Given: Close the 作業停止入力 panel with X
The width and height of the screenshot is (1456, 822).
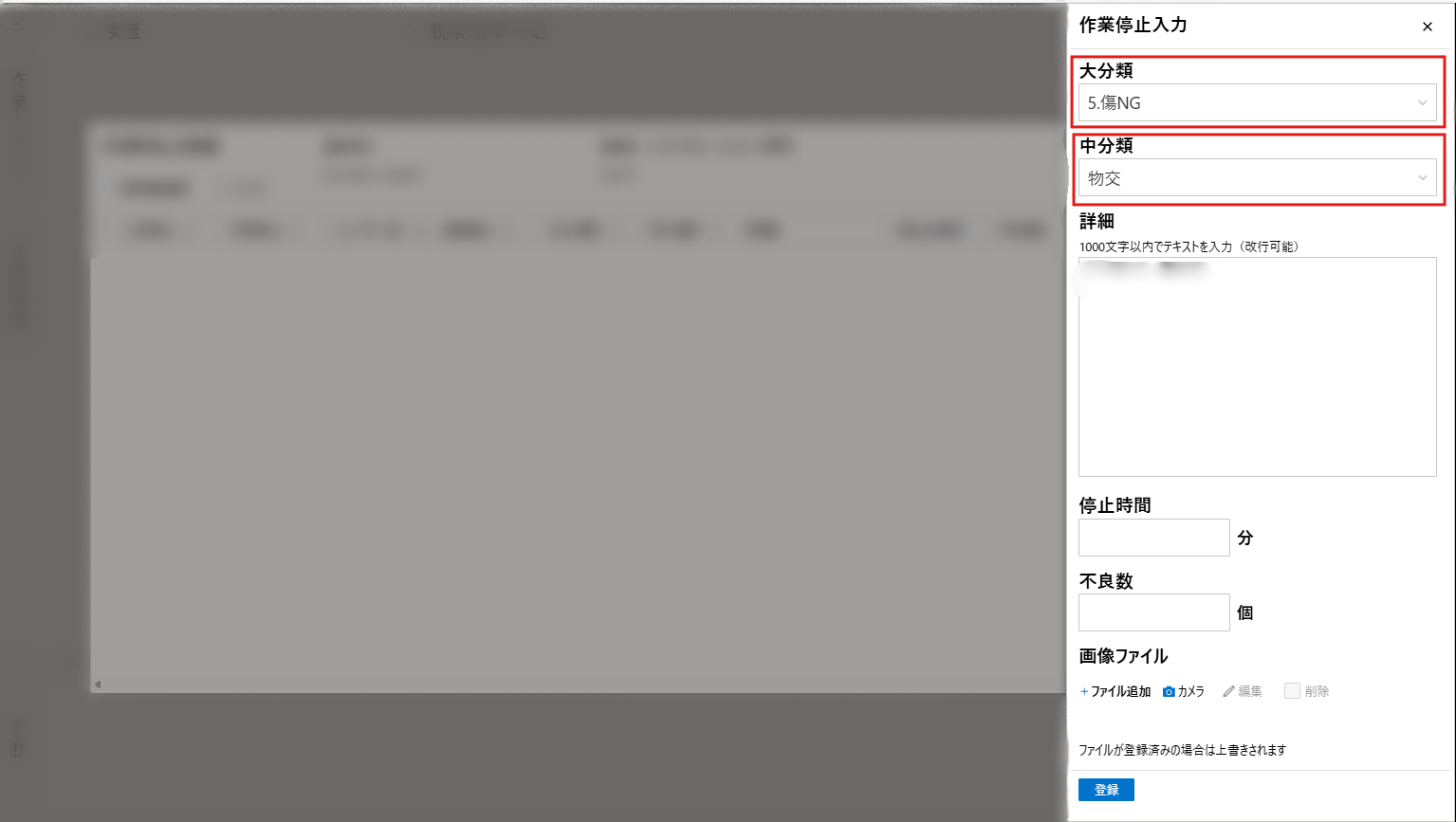Looking at the screenshot, I should coord(1428,27).
